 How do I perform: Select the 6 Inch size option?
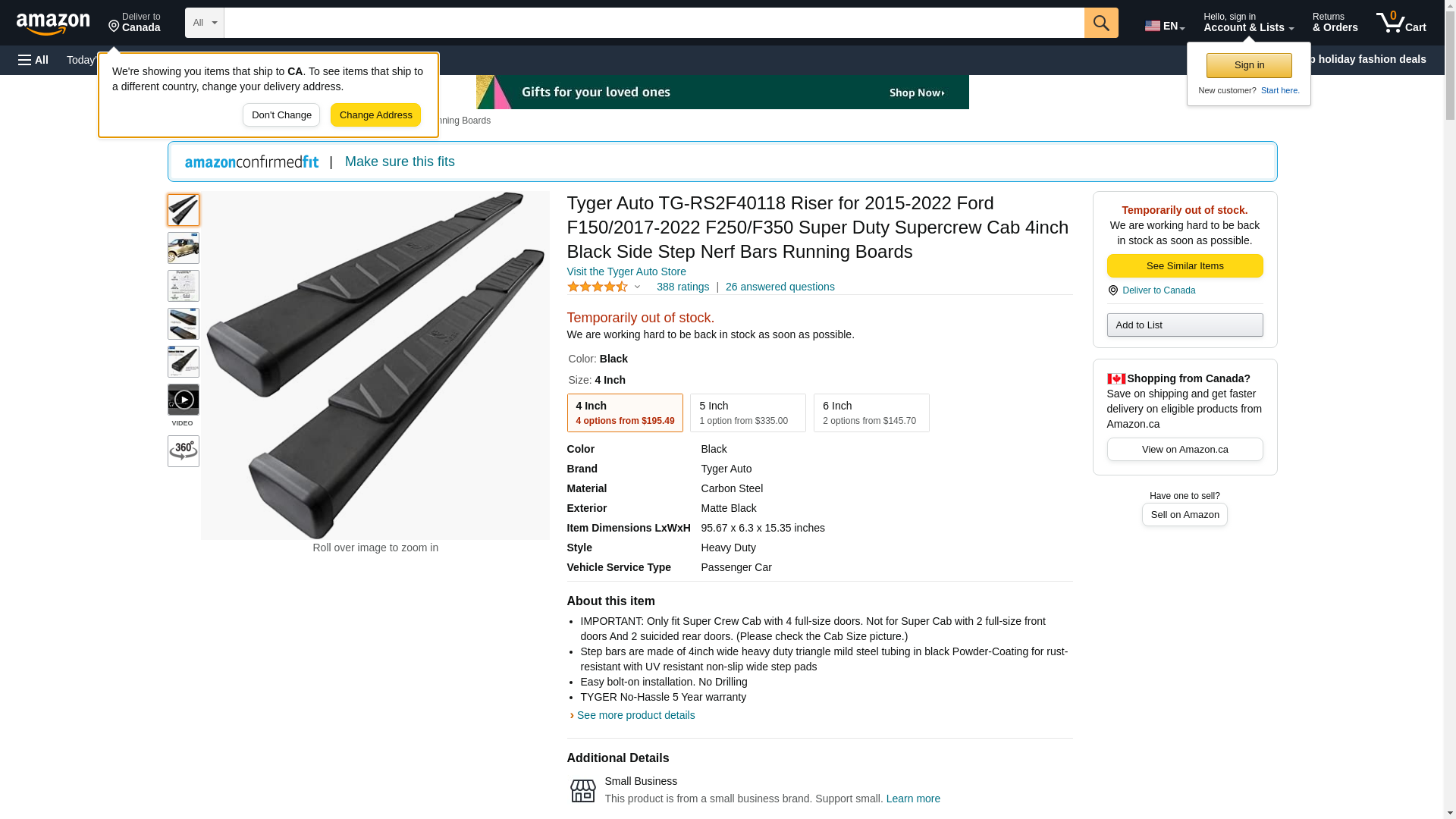point(871,413)
